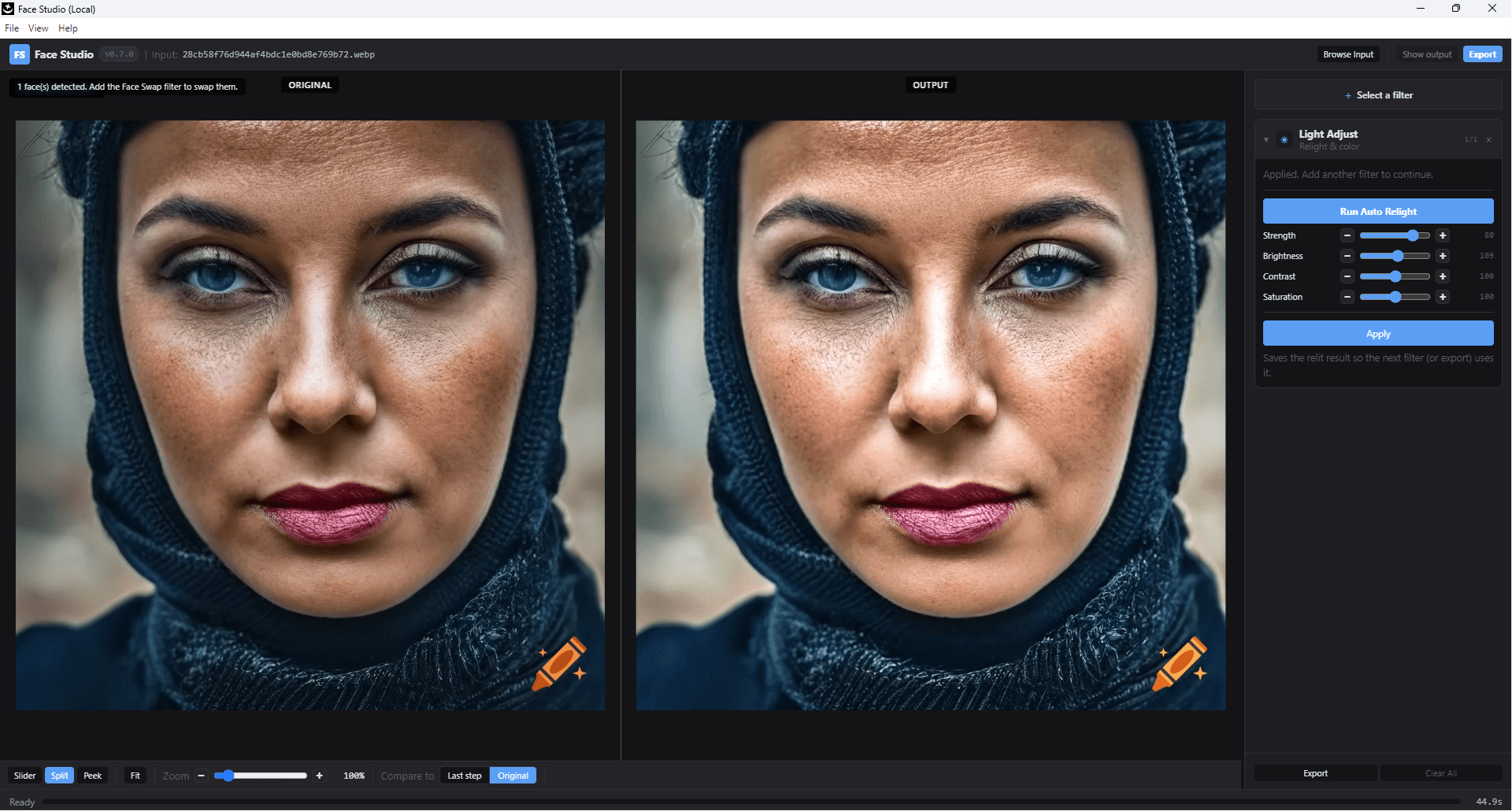This screenshot has width=1512, height=811.
Task: Adjust the Saturation slider
Action: (1395, 297)
